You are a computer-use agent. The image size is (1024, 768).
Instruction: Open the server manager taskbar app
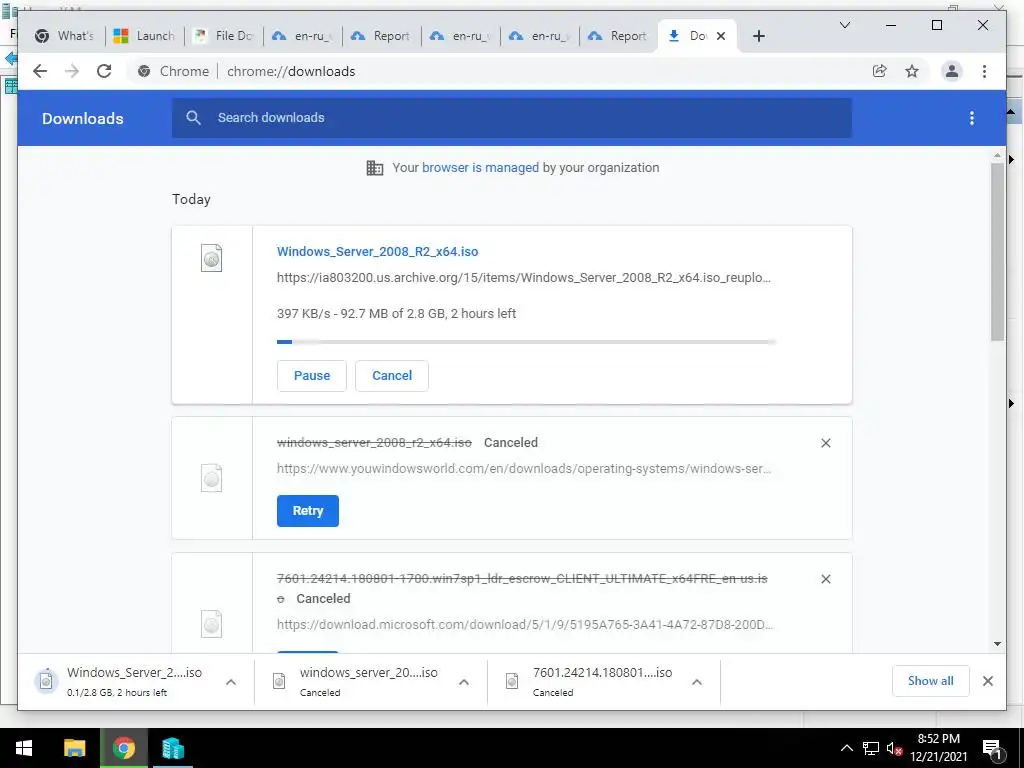[x=172, y=748]
